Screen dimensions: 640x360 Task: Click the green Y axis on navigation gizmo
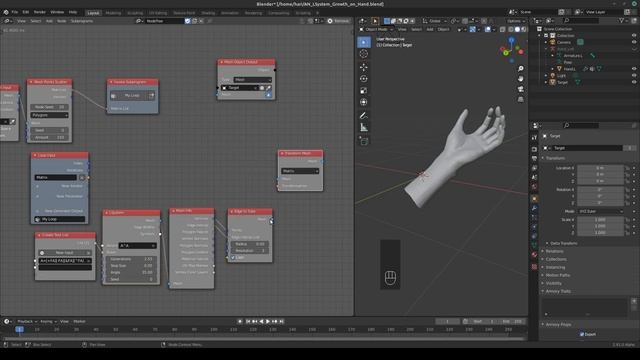pyautogui.click(x=505, y=53)
